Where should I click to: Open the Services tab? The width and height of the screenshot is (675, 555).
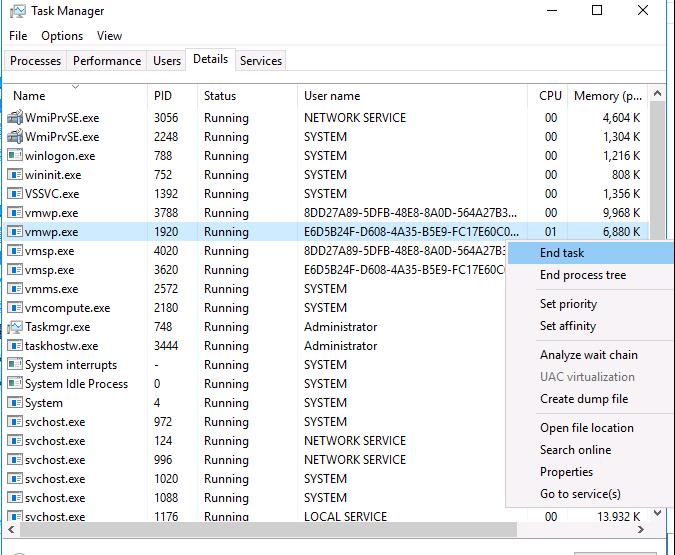pos(261,61)
